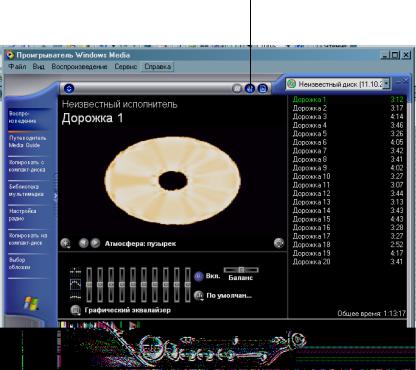
Task: Collapse the left task sidebar arrow
Action: coord(56,196)
